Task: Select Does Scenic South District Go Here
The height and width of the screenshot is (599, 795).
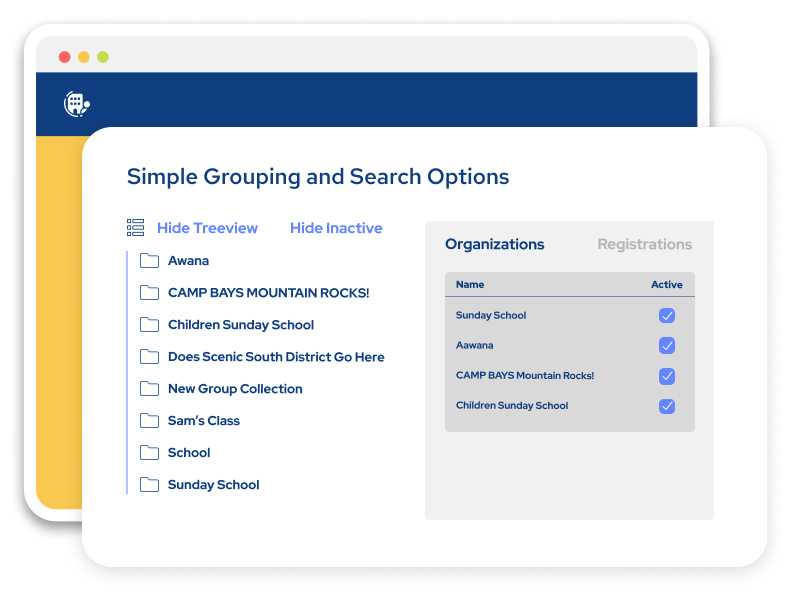Action: pyautogui.click(x=276, y=357)
